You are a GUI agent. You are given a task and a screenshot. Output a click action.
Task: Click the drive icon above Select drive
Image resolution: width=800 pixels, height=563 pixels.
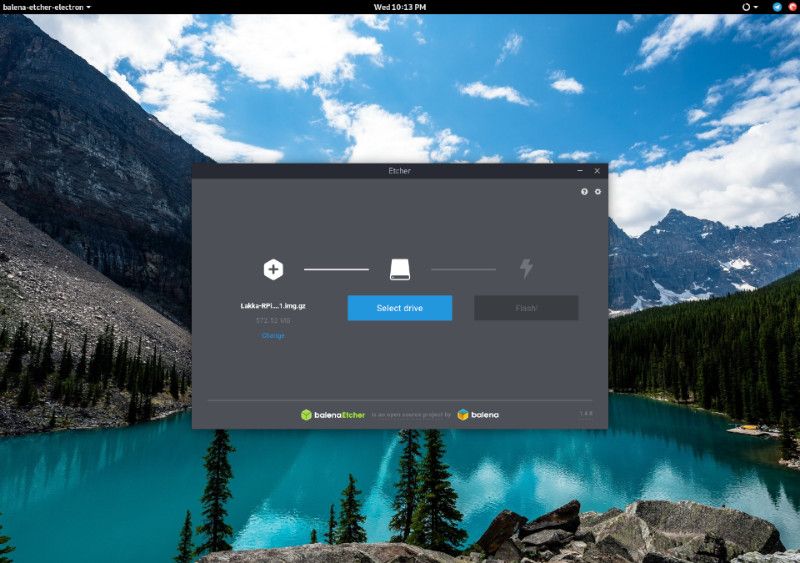(400, 269)
